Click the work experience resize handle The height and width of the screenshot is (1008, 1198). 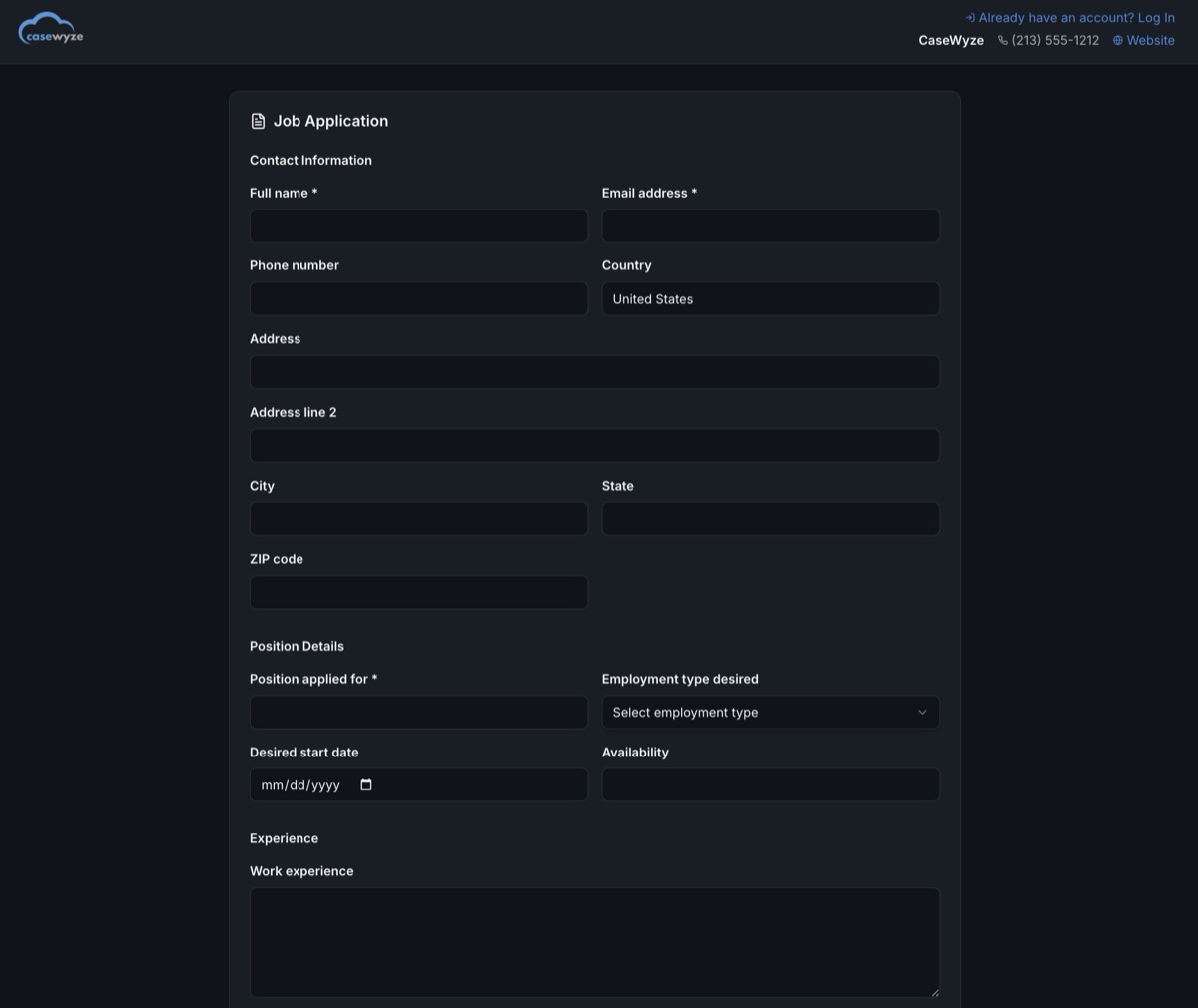pos(934,992)
